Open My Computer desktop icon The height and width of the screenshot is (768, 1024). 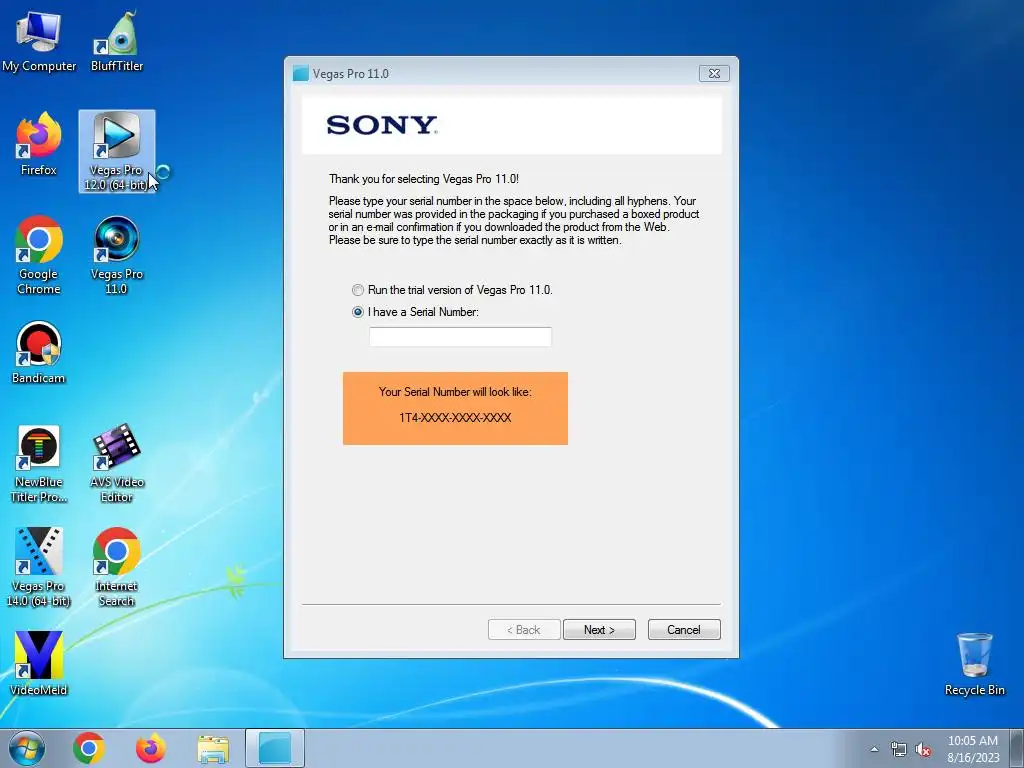pyautogui.click(x=39, y=41)
